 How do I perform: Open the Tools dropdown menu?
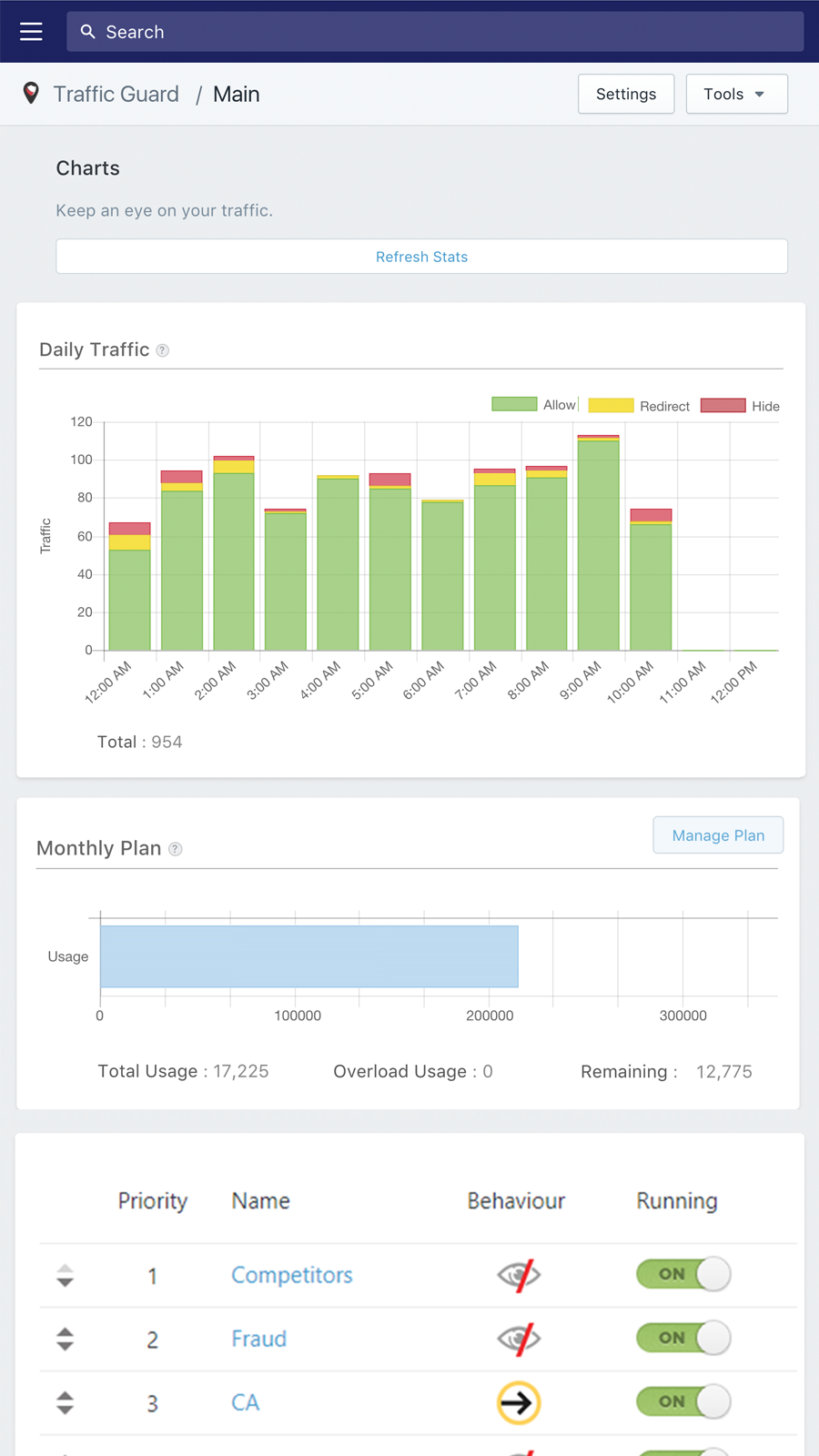click(736, 94)
